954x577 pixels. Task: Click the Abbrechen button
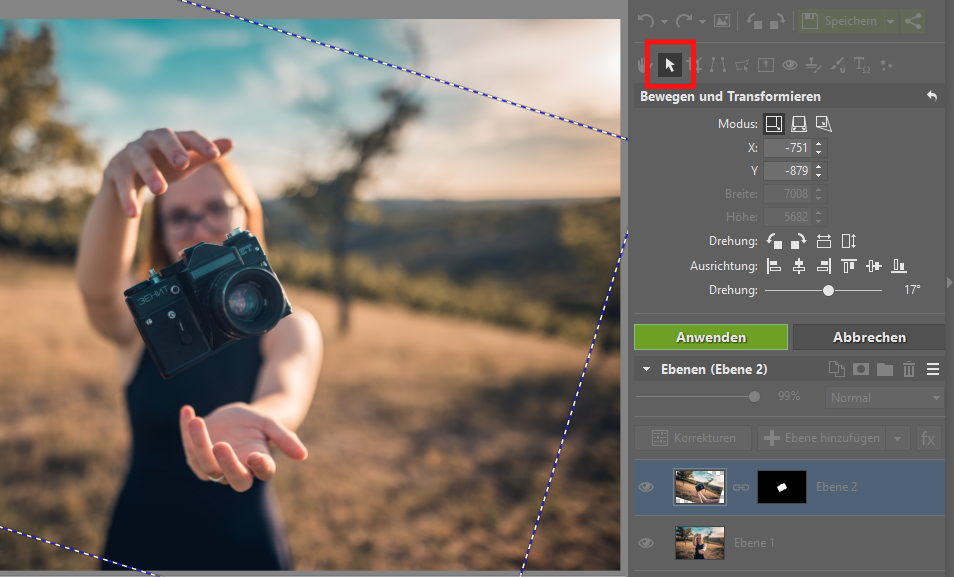tap(868, 337)
